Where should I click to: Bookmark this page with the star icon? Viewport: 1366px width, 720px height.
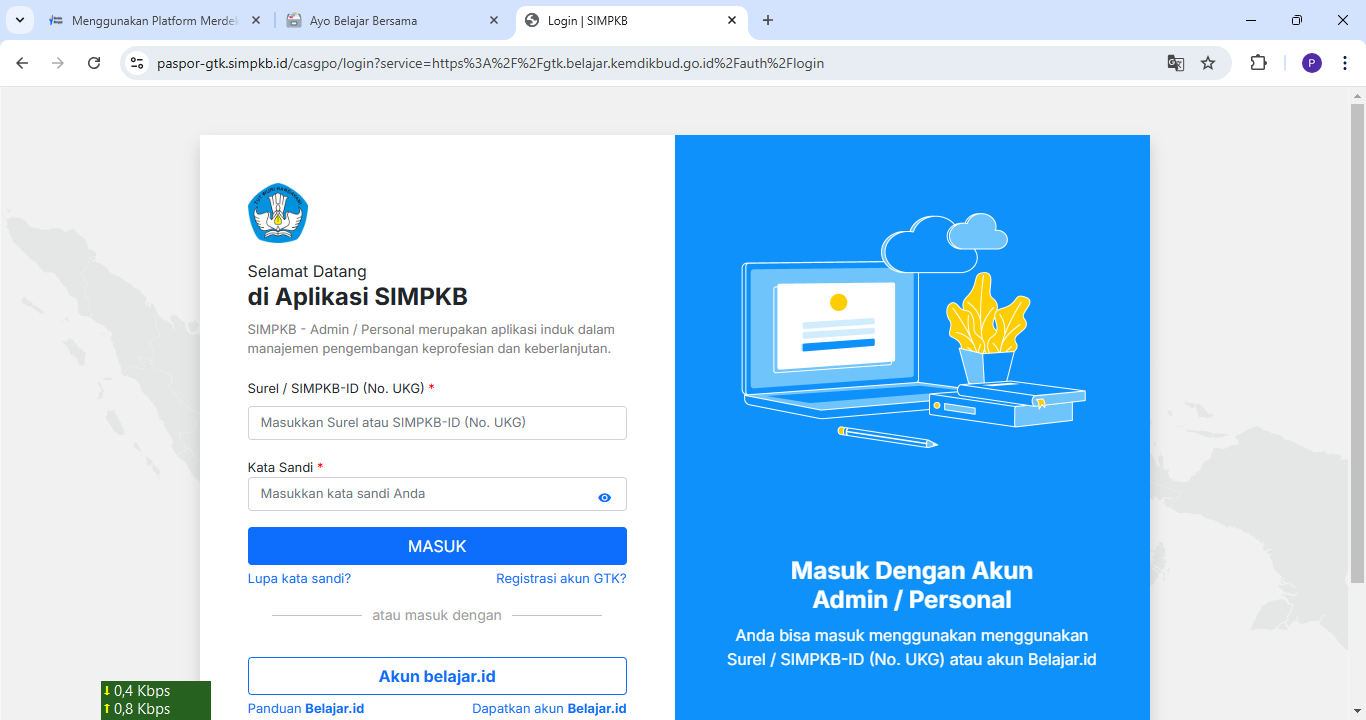click(1208, 63)
